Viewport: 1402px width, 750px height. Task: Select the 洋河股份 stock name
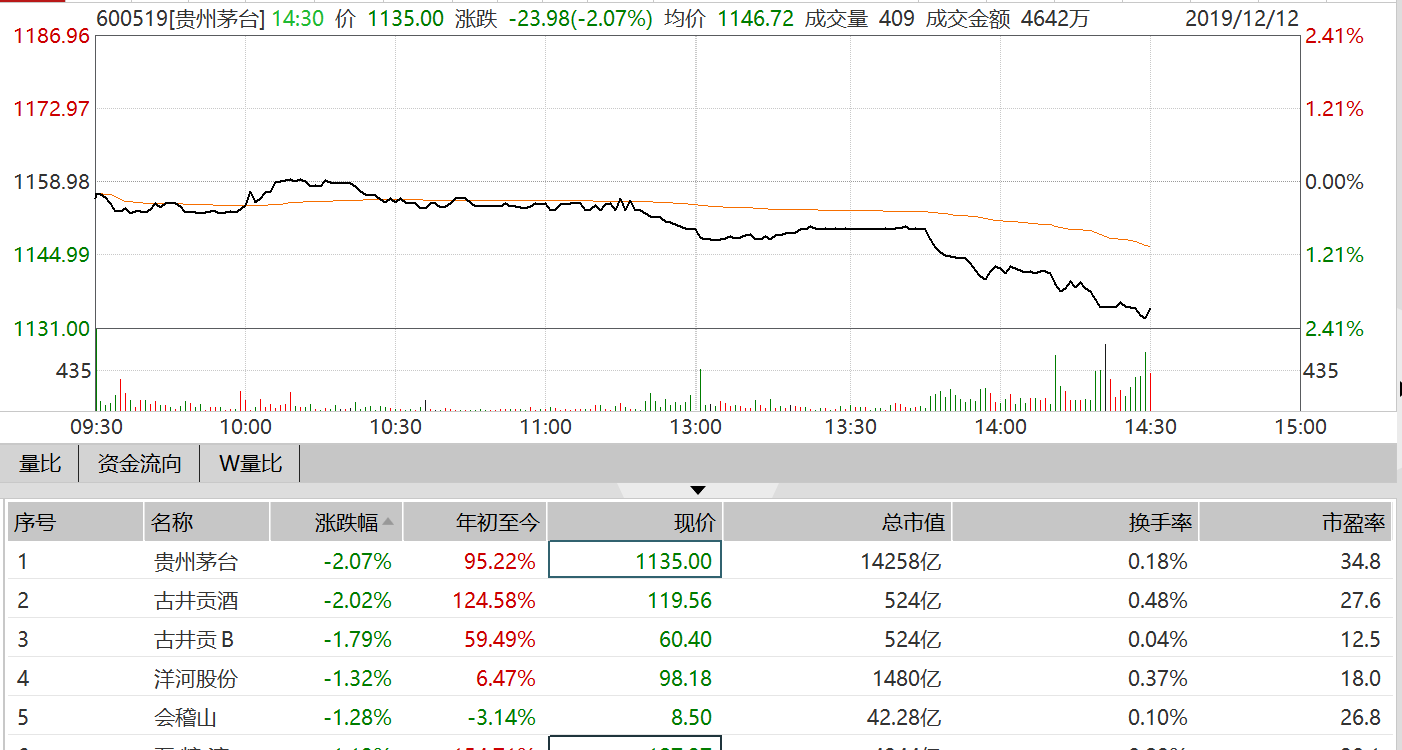pos(195,679)
